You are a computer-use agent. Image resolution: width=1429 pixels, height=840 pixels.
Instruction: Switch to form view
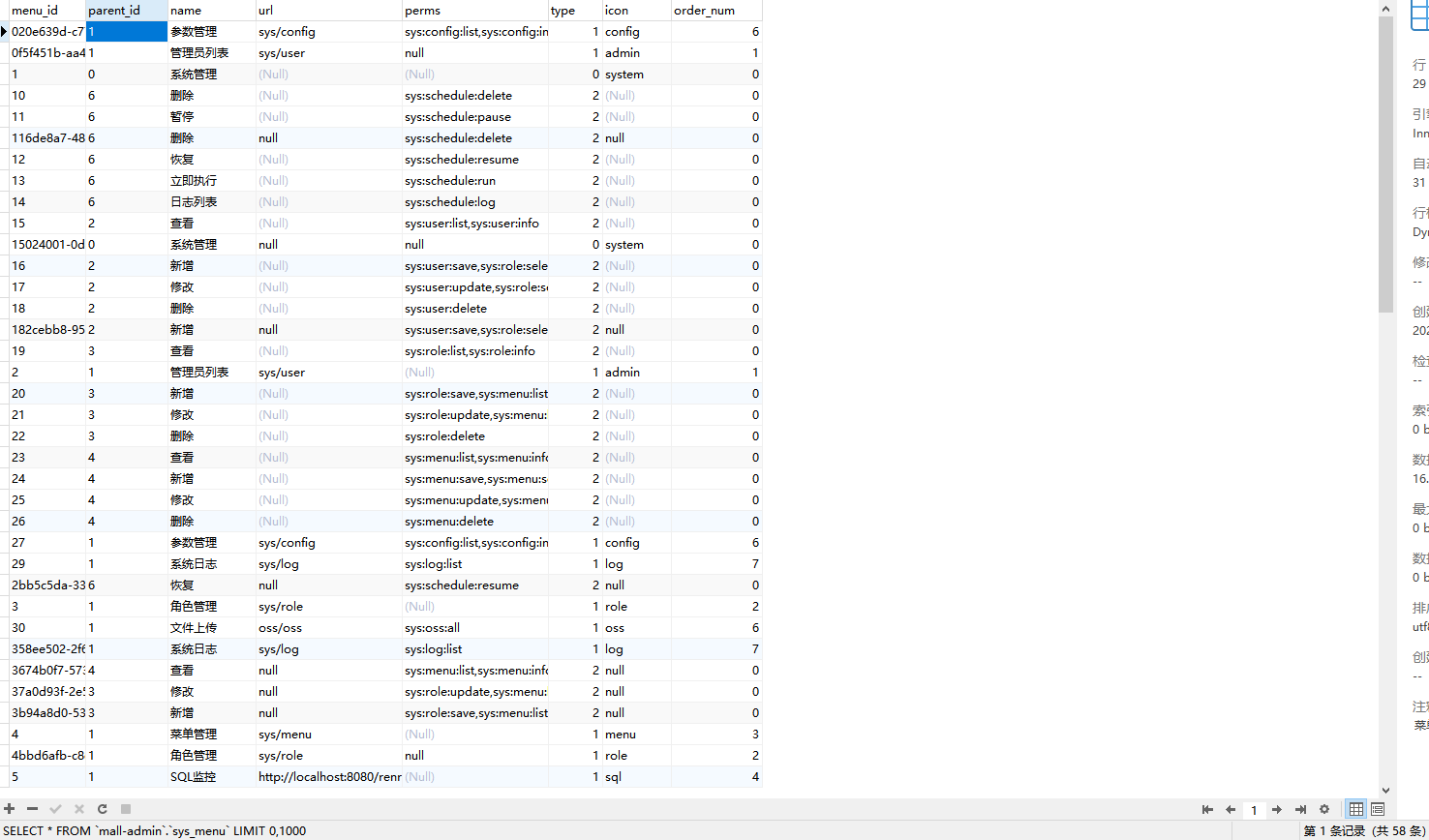1377,809
